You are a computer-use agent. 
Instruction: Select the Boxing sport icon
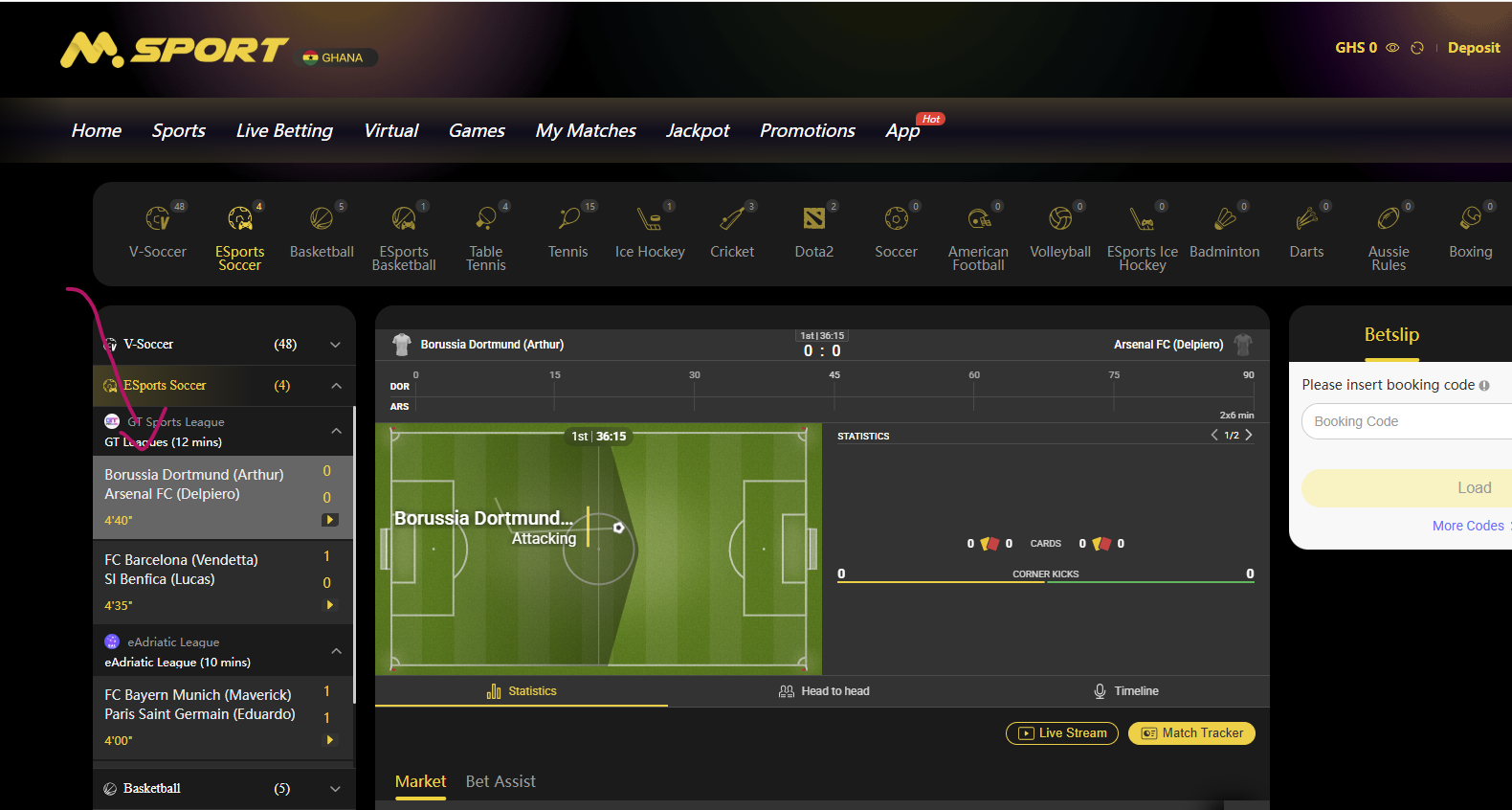[1471, 218]
